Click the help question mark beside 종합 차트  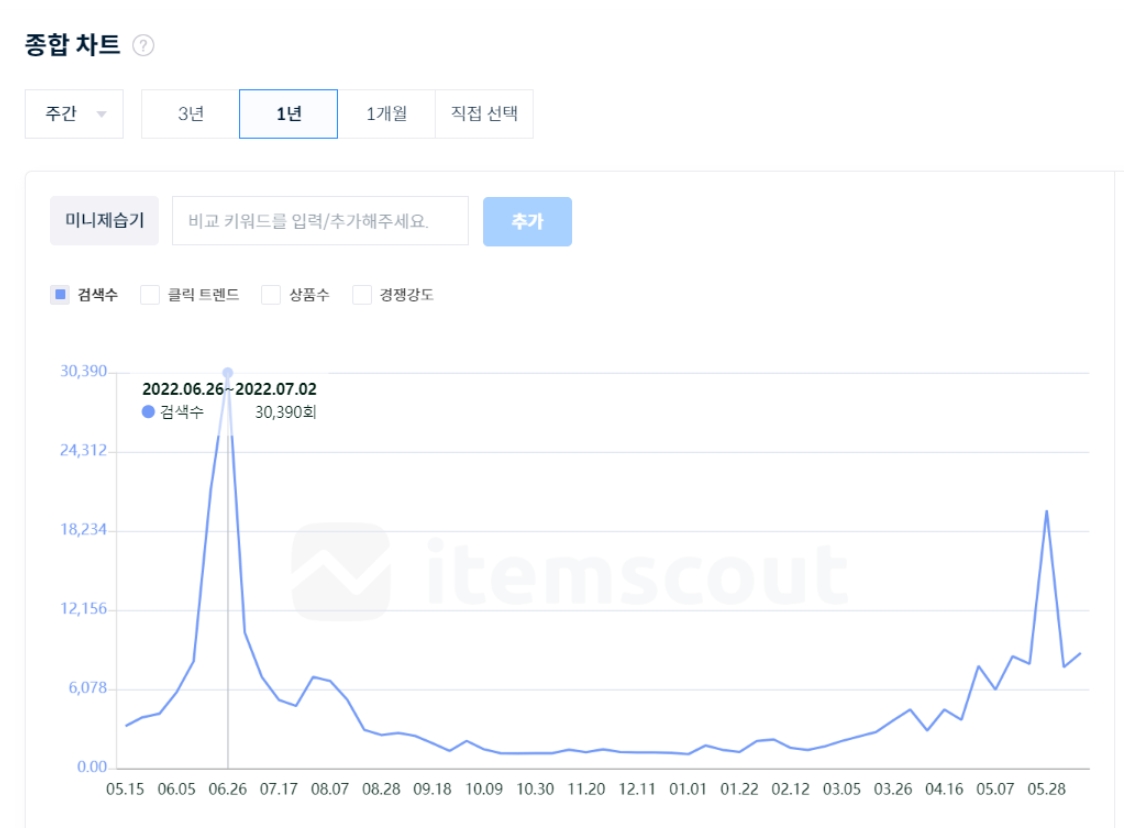pos(143,46)
